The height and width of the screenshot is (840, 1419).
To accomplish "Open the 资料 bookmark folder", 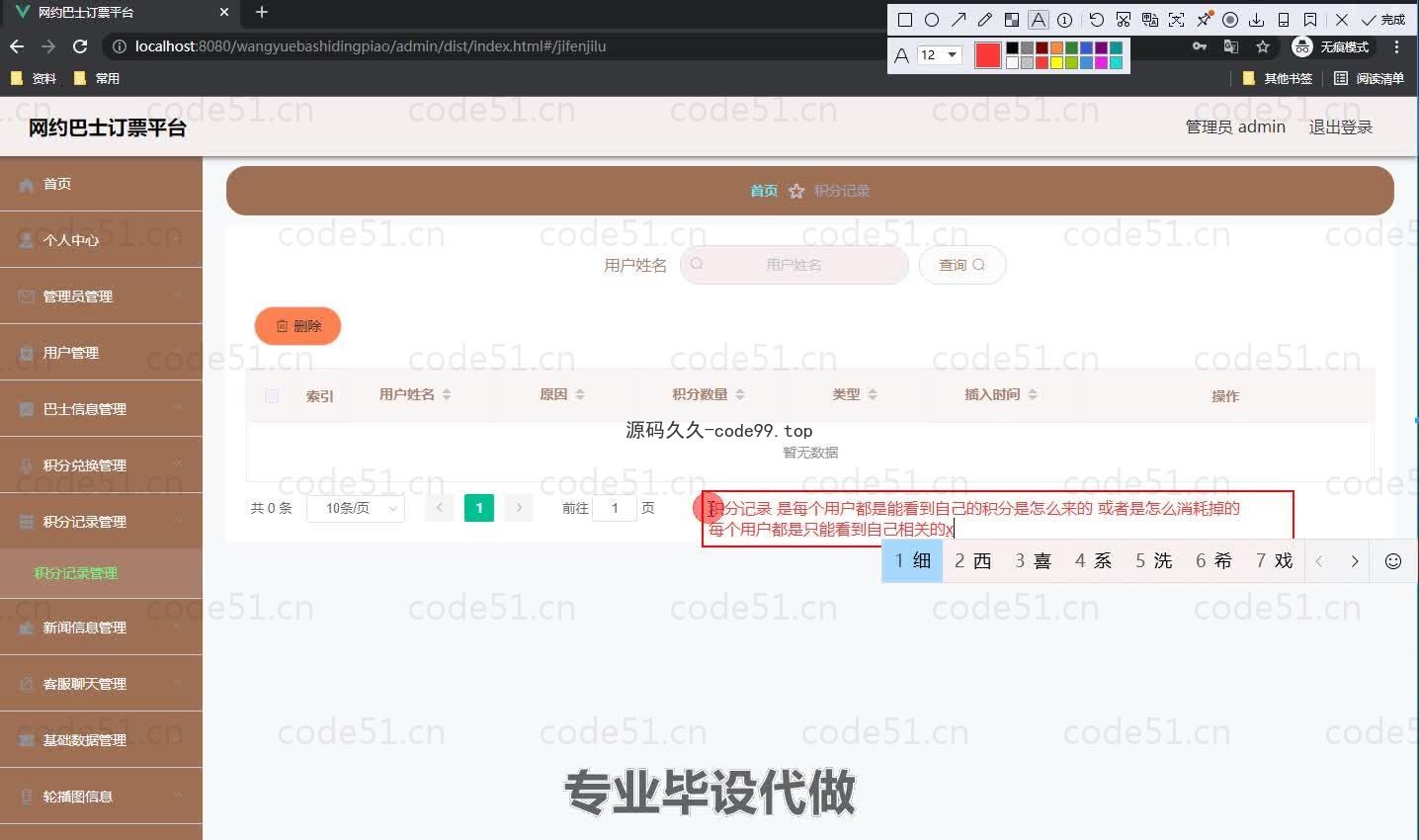I will (x=33, y=78).
